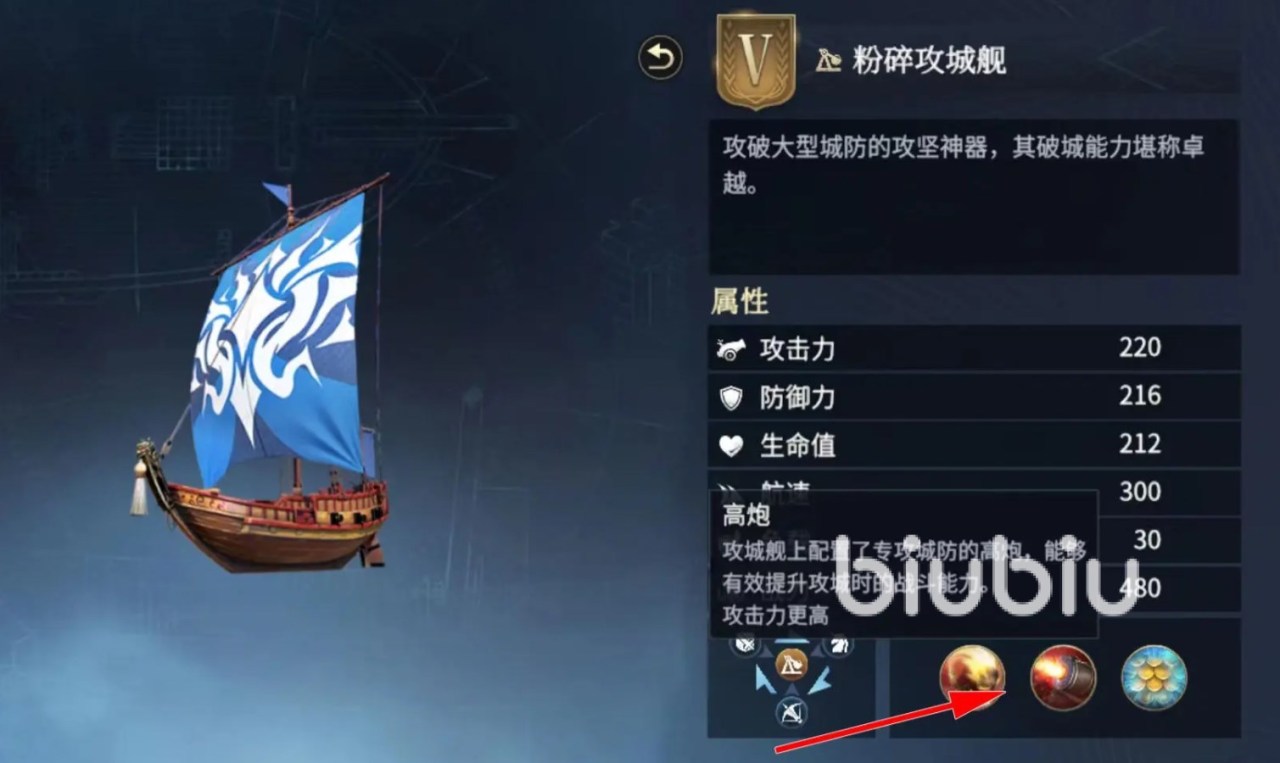The height and width of the screenshot is (763, 1280).
Task: Tap the top-left icon in counter diagram
Action: 745,645
